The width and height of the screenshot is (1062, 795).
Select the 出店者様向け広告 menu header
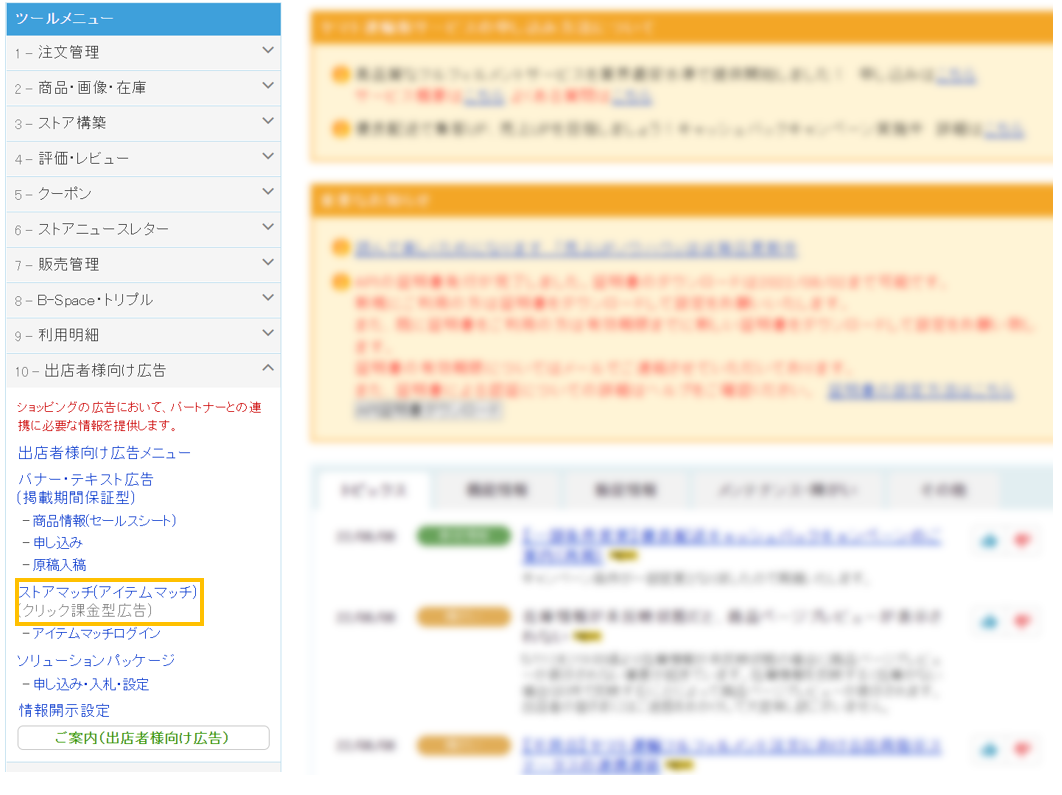144,370
